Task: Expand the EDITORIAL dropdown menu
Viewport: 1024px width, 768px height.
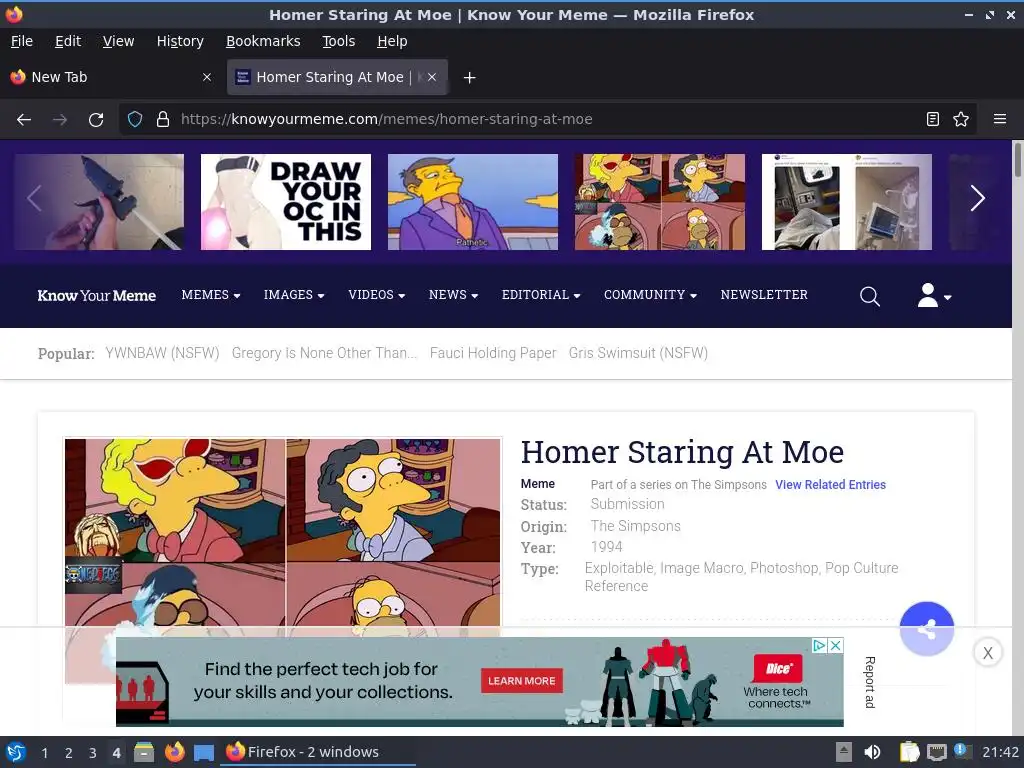Action: [541, 295]
